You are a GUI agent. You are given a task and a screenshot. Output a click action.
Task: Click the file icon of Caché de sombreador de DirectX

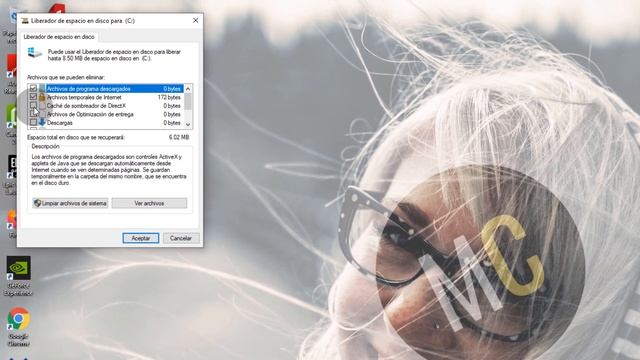point(42,106)
